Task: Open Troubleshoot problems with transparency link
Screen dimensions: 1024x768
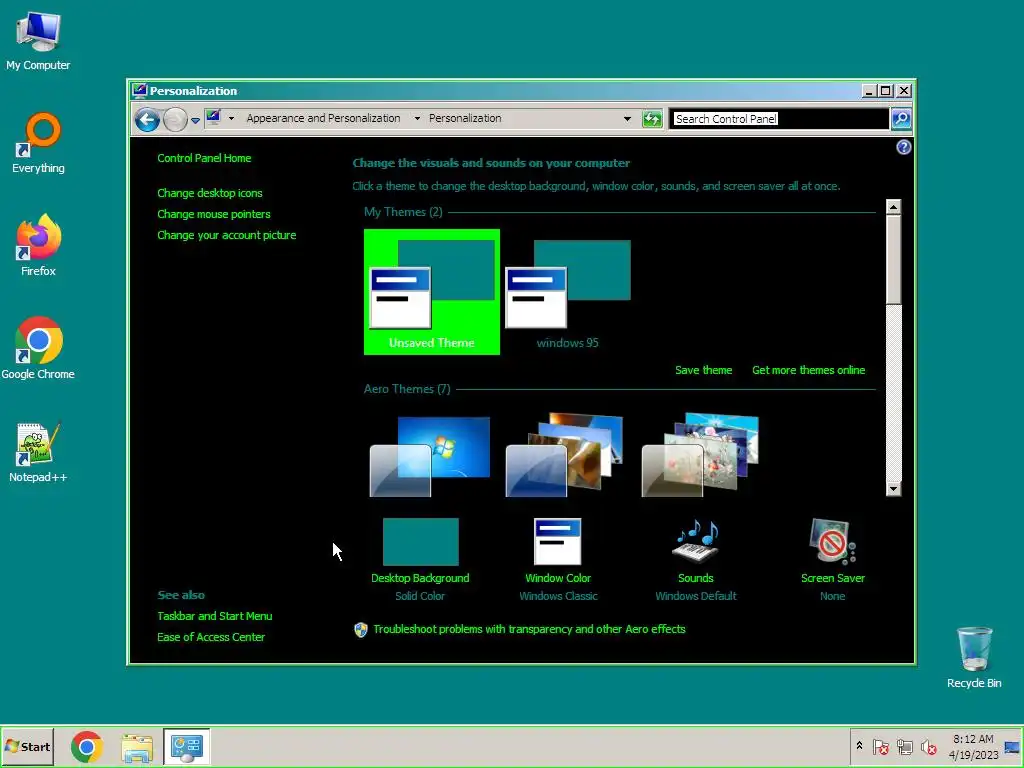Action: pyautogui.click(x=529, y=629)
